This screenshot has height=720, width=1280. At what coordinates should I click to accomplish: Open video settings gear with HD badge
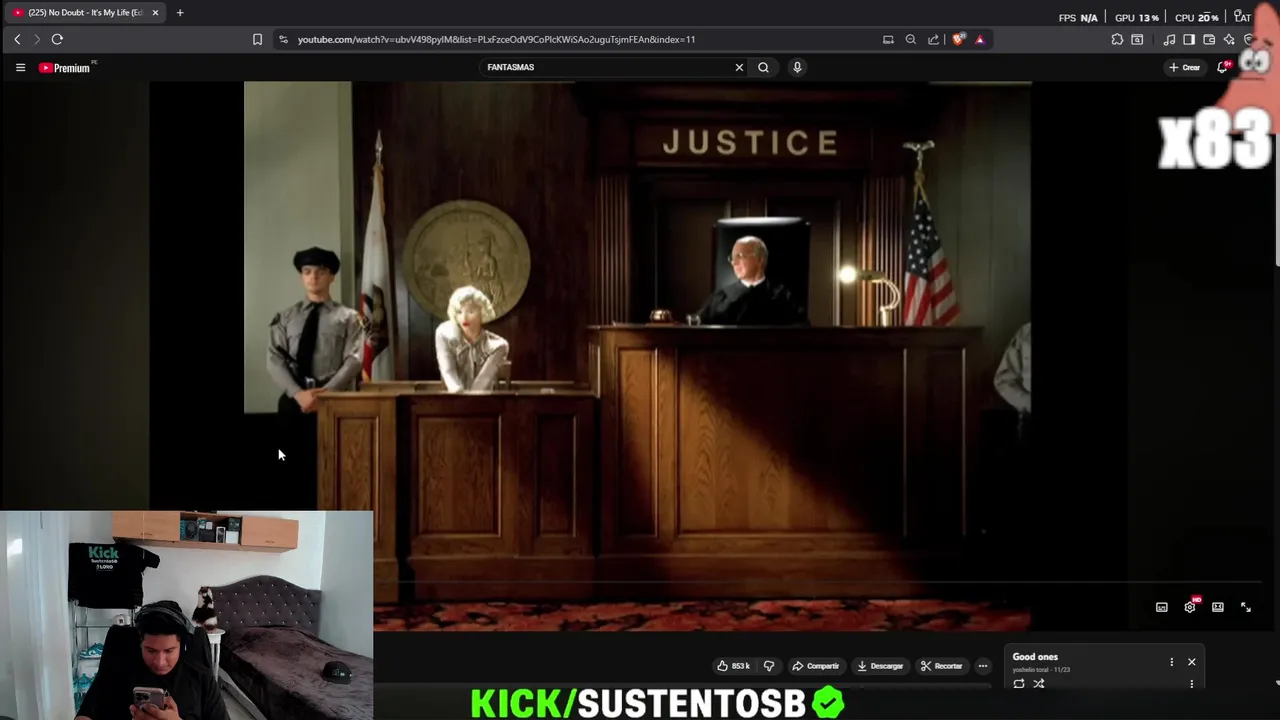[x=1190, y=607]
